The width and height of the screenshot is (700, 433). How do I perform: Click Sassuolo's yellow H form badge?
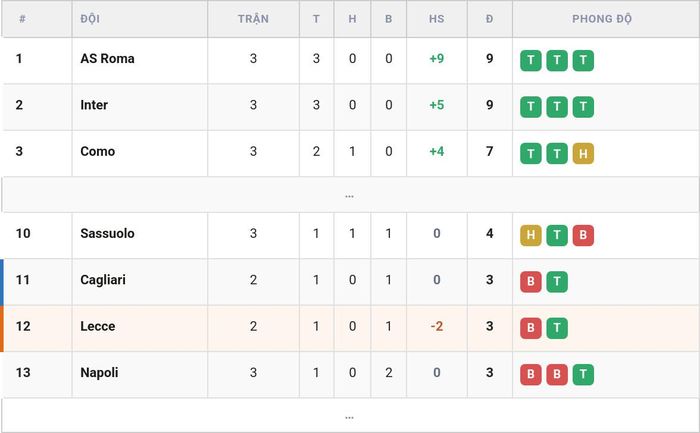click(x=530, y=235)
